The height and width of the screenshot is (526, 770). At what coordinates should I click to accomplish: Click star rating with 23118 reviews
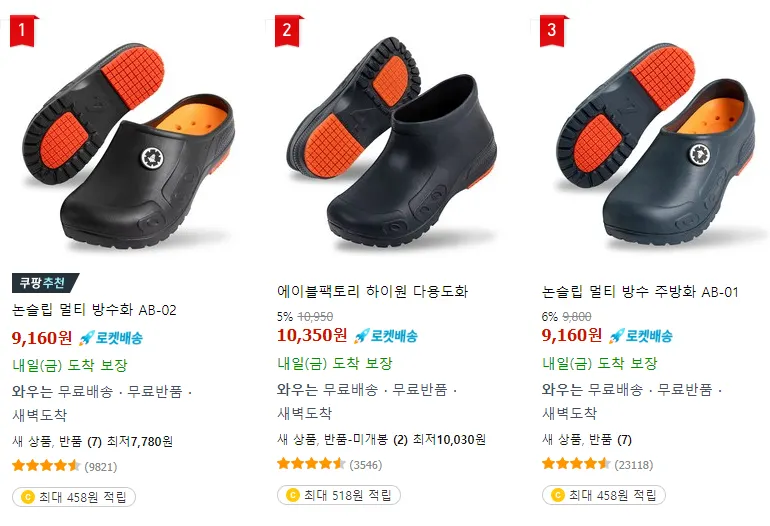[577, 464]
